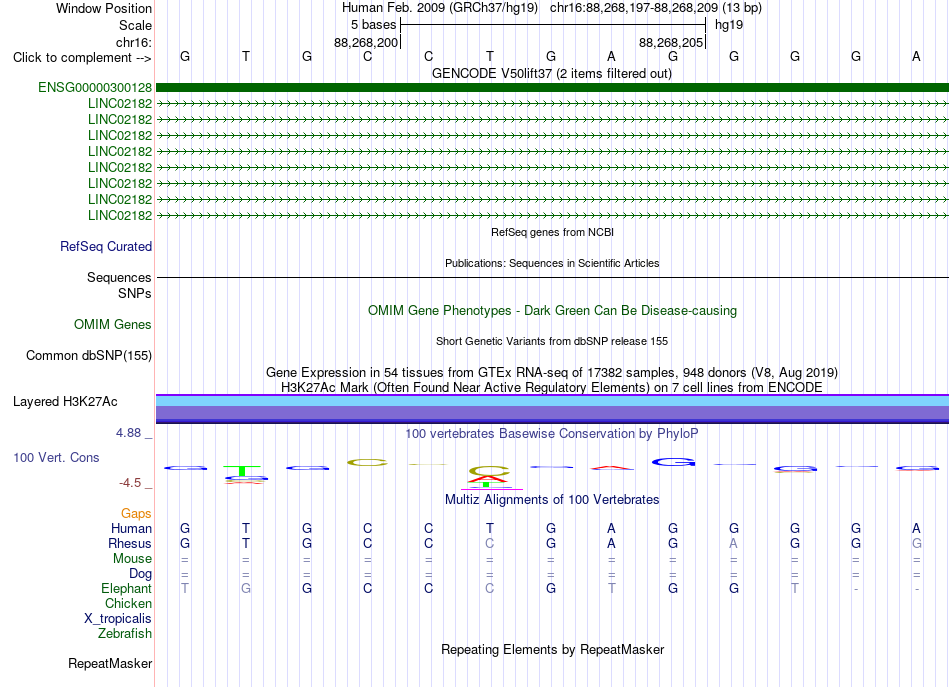950x687 pixels.
Task: Click the 88,268,200 ruler coordinate
Action: pyautogui.click(x=366, y=42)
